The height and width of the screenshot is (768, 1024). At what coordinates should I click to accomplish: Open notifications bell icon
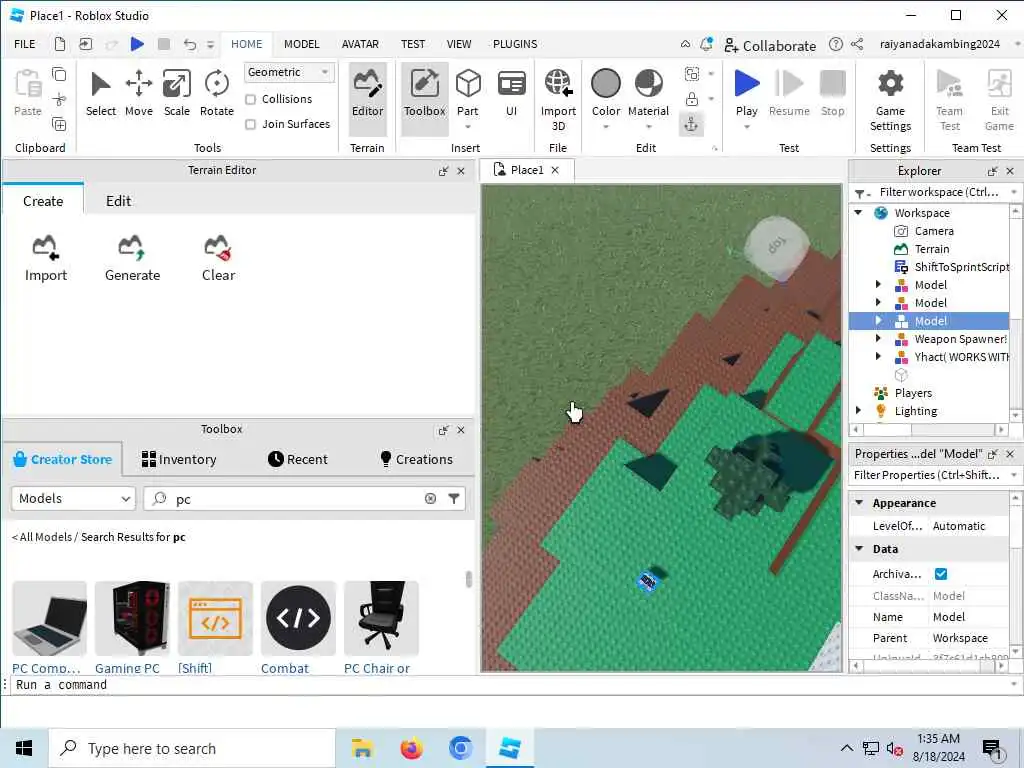(706, 44)
